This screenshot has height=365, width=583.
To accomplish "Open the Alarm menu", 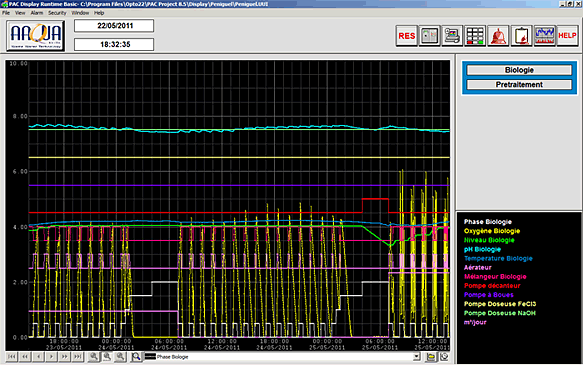I will (x=37, y=13).
